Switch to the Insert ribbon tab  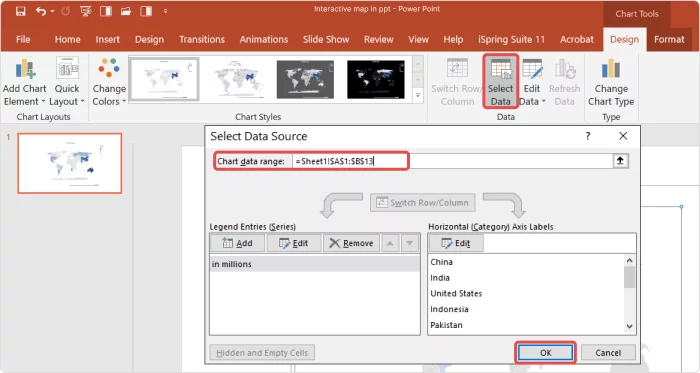108,39
